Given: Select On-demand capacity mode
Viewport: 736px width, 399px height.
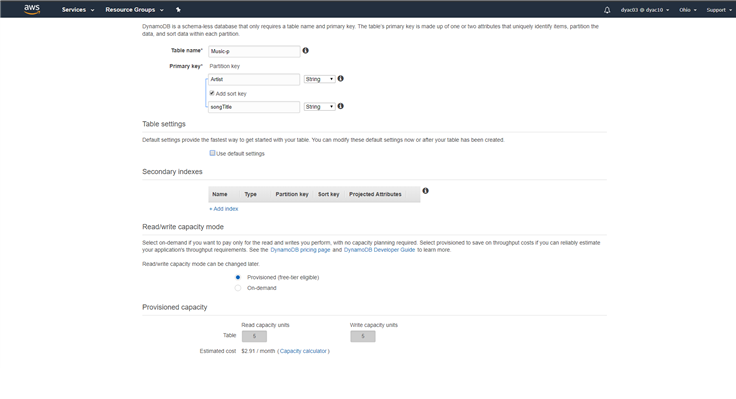Looking at the screenshot, I should [x=238, y=288].
